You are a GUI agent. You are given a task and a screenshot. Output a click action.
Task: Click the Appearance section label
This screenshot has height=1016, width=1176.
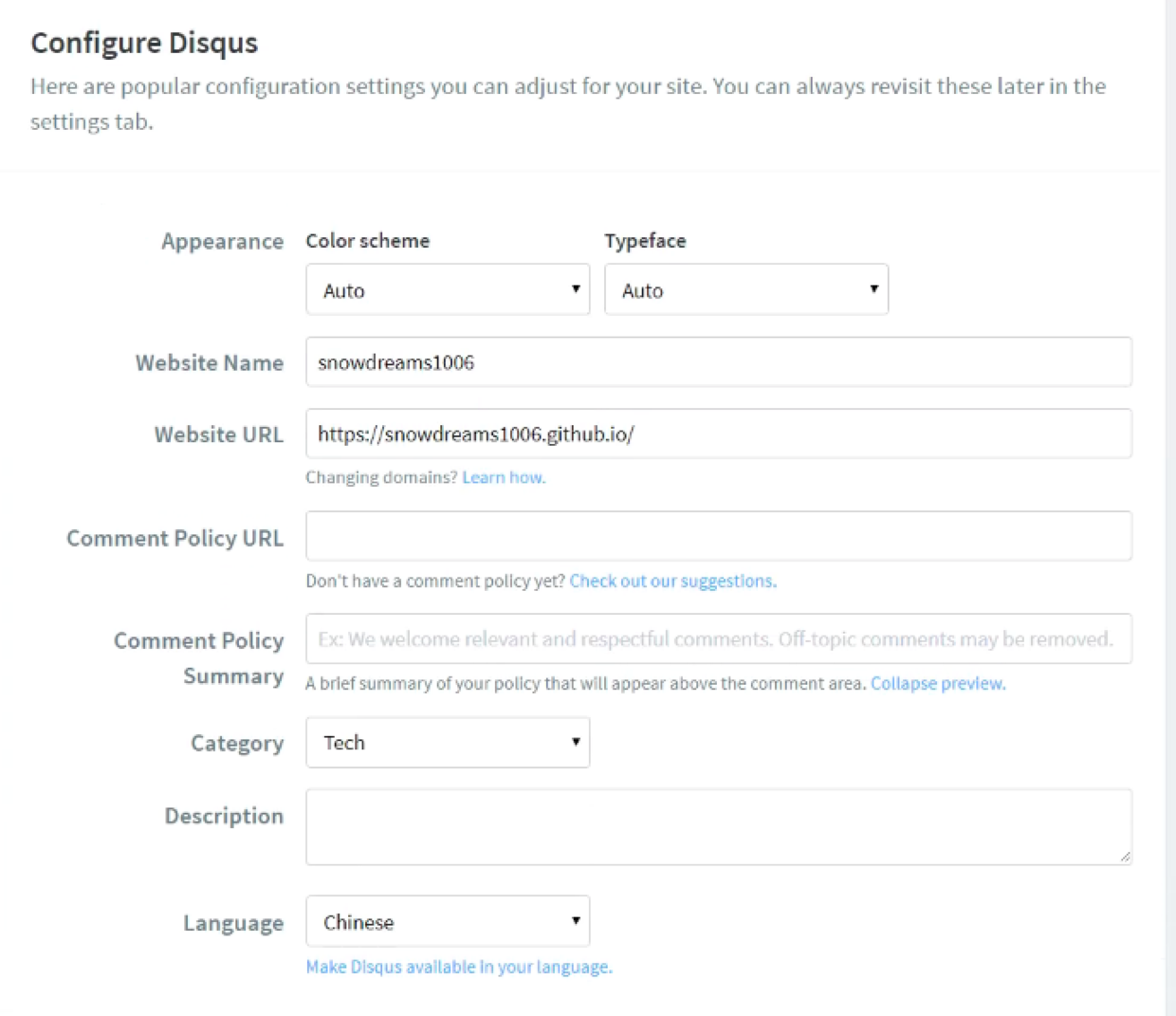222,241
